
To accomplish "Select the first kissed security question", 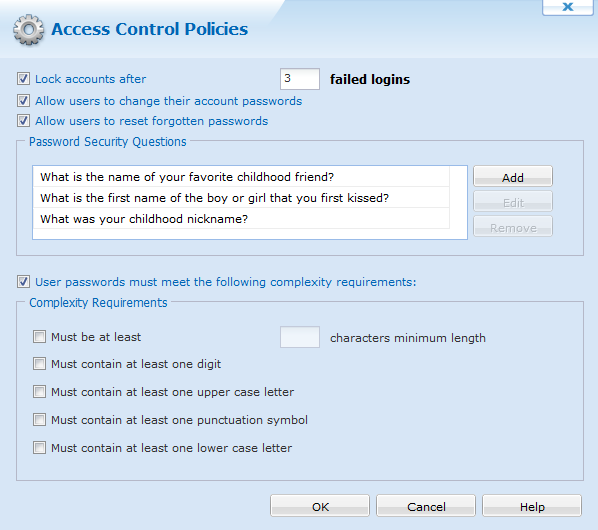I will pos(241,198).
